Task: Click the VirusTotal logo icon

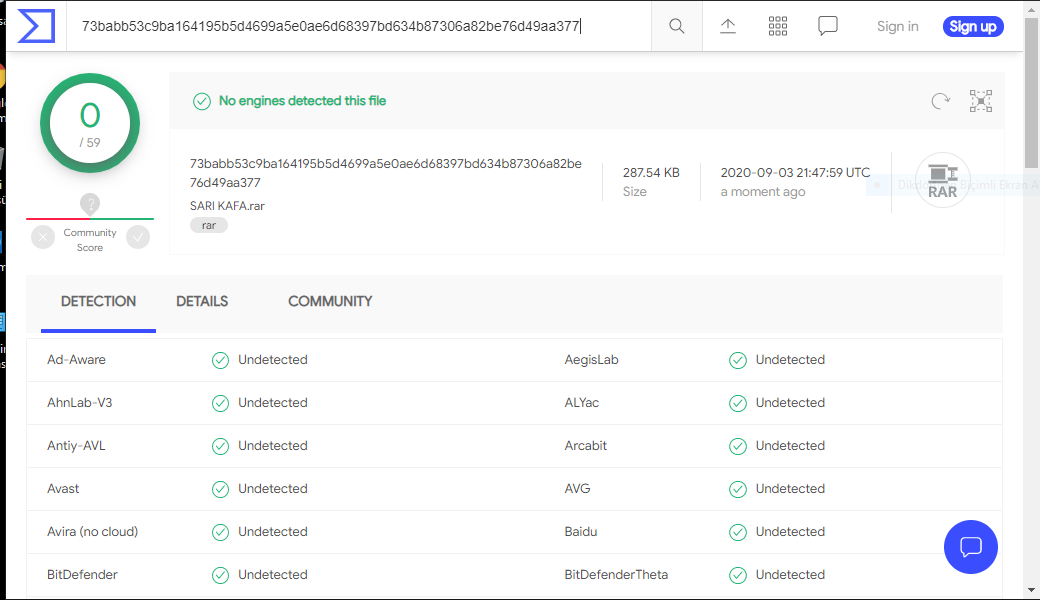Action: (x=36, y=26)
